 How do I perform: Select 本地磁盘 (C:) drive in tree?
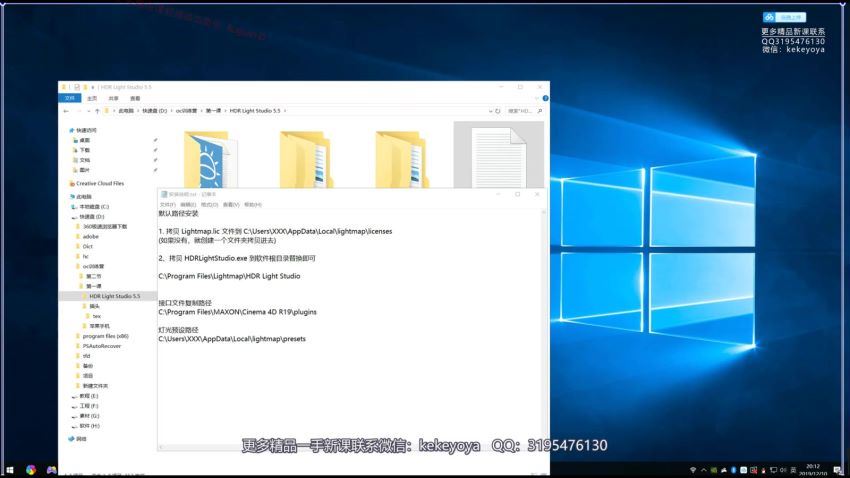tap(94, 206)
